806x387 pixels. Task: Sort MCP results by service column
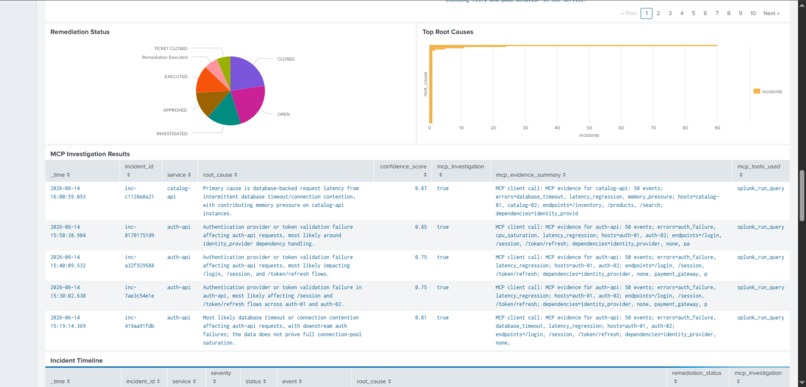tap(179, 175)
